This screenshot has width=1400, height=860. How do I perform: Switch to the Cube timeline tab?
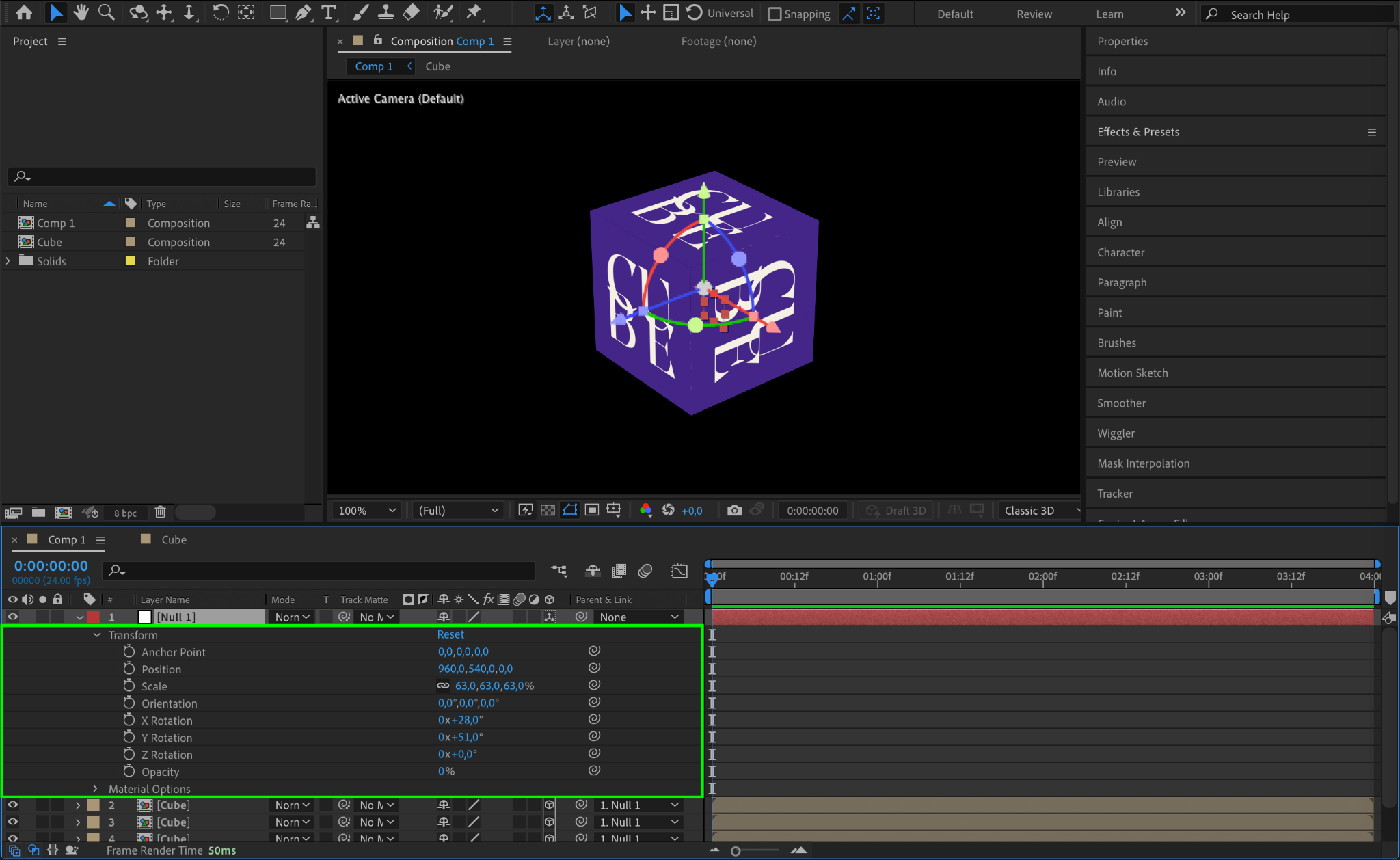(174, 539)
